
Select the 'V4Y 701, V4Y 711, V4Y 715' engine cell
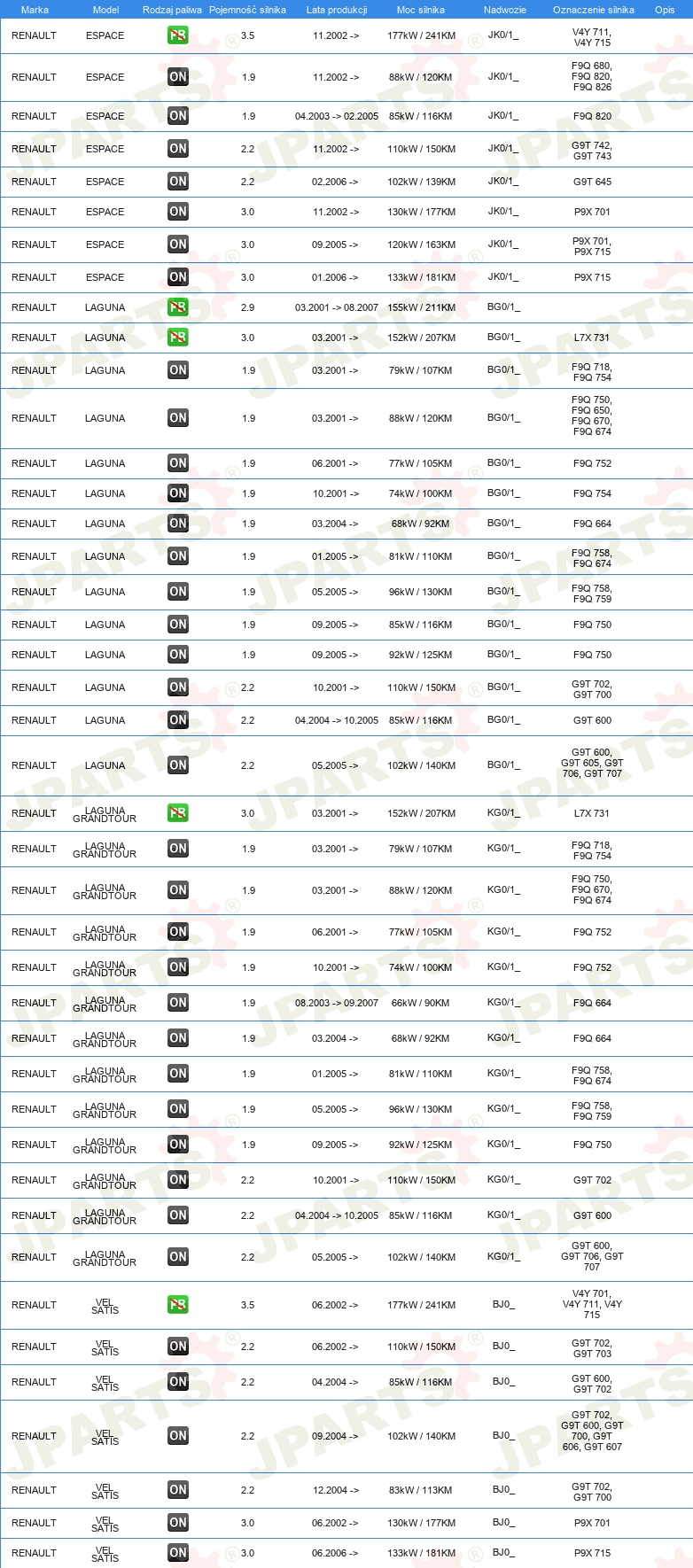pos(592,1304)
